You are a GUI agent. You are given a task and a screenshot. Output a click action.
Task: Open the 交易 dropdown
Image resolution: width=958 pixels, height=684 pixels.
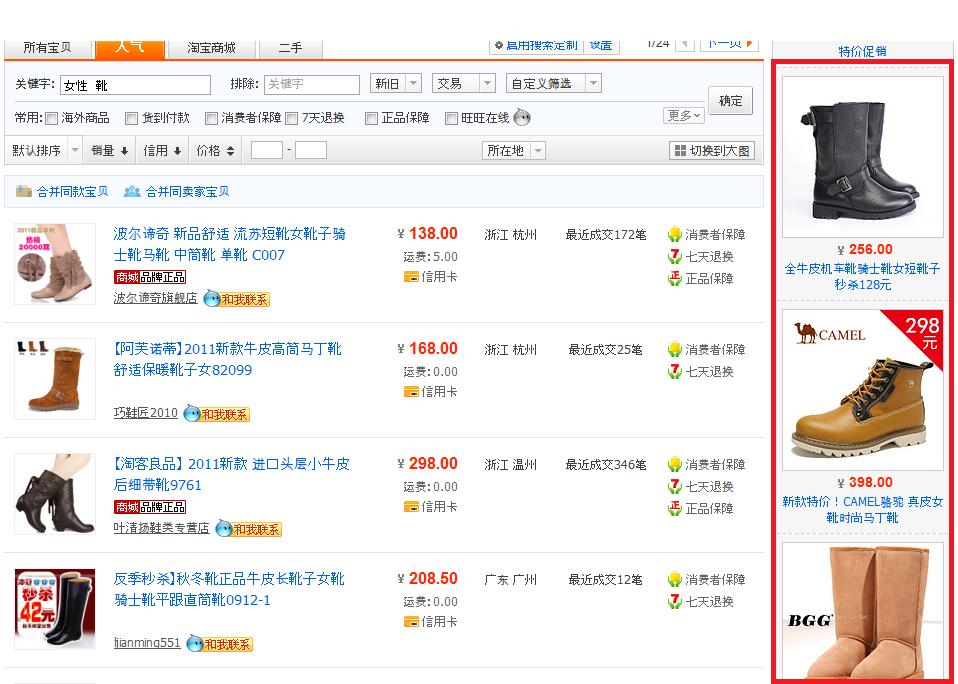click(x=463, y=83)
